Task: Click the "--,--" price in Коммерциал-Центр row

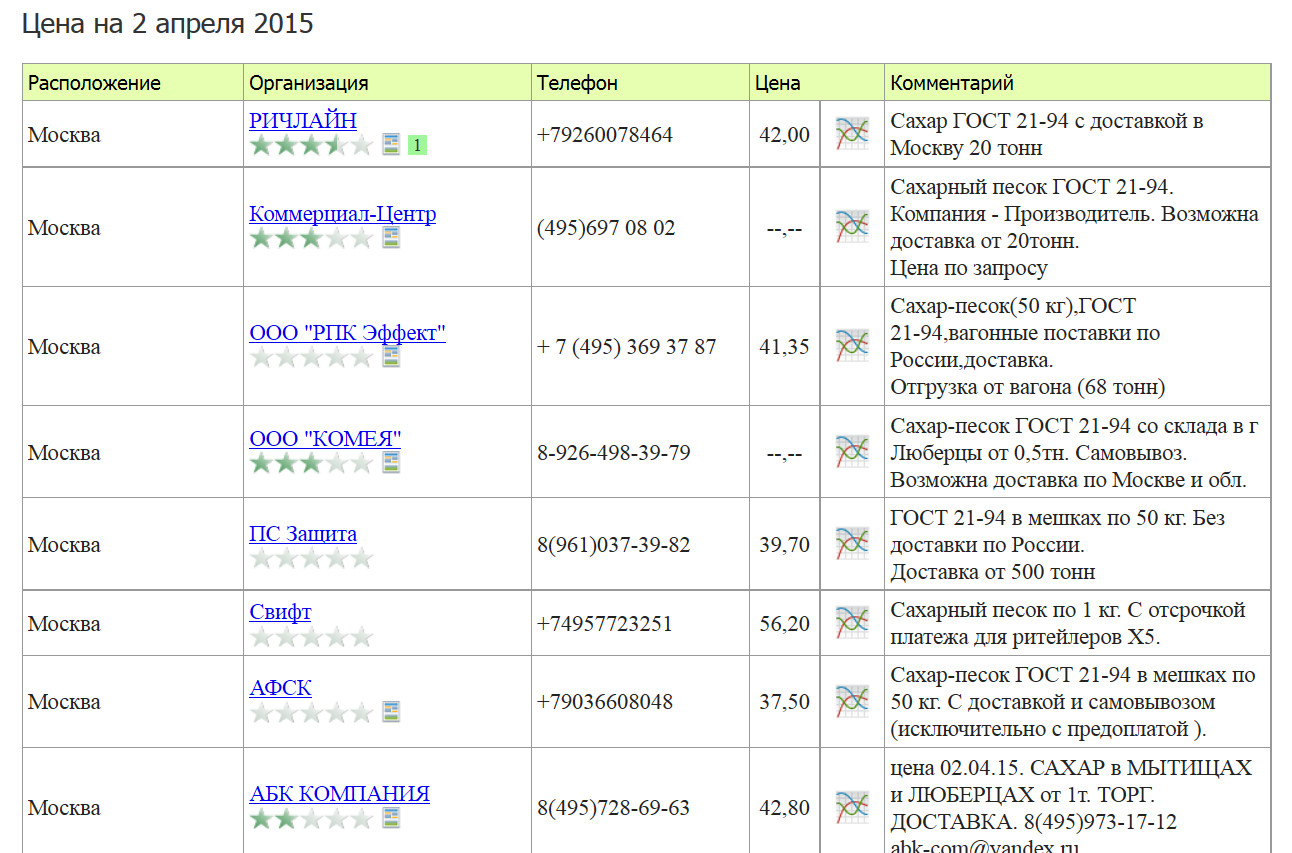Action: coord(785,228)
